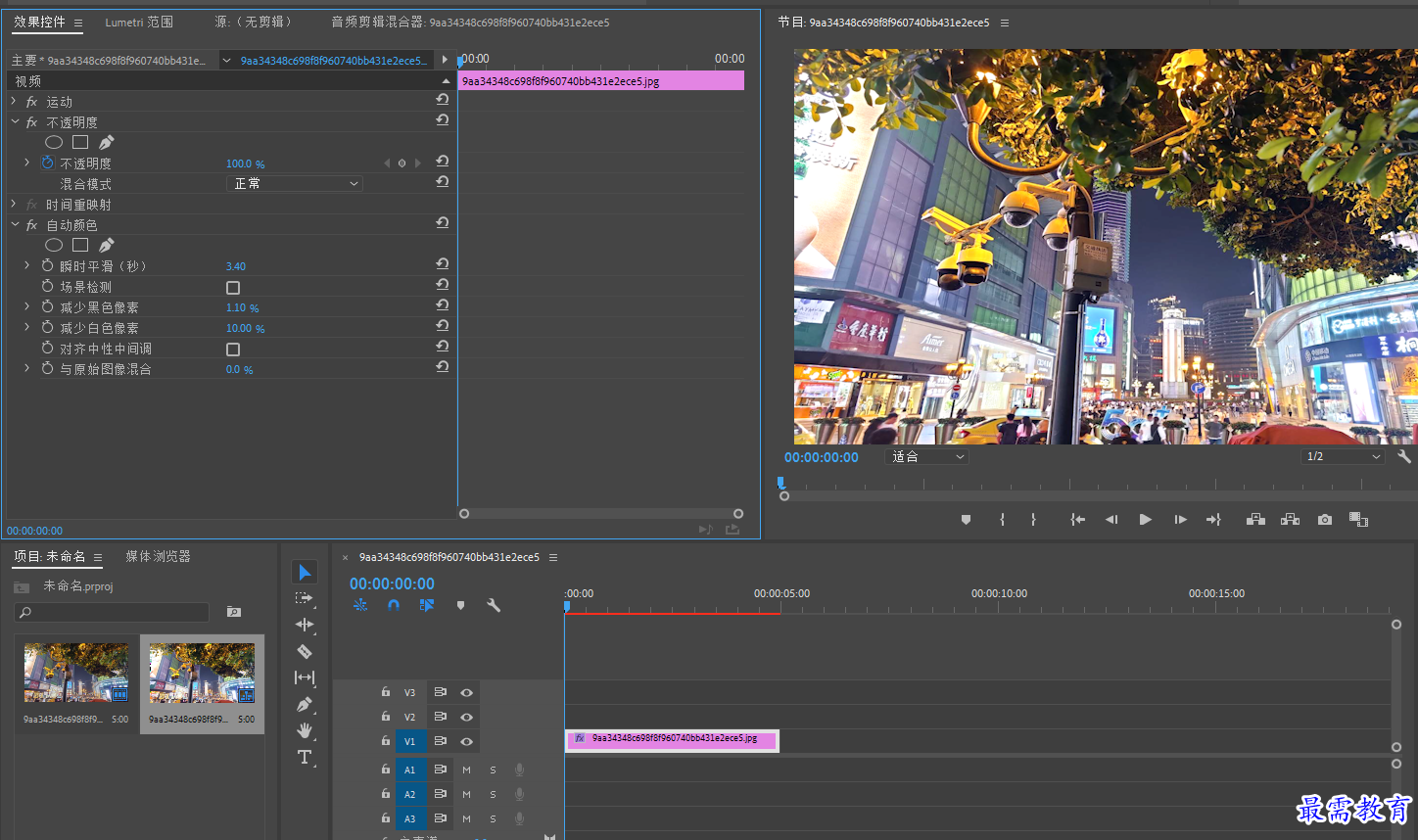Open comparison view button in monitor
1418x840 pixels.
(1358, 520)
